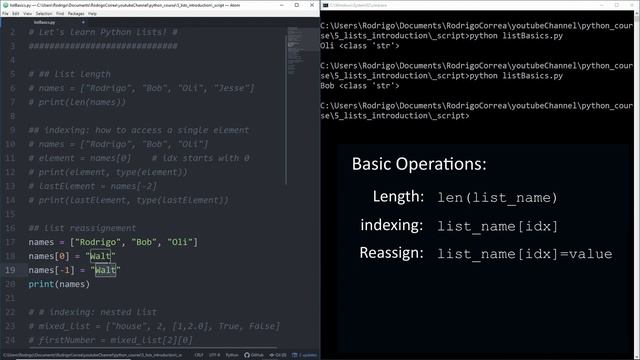Viewport: 640px width, 360px height.
Task: Select the listBasics.py editor tab
Action: (x=44, y=22)
